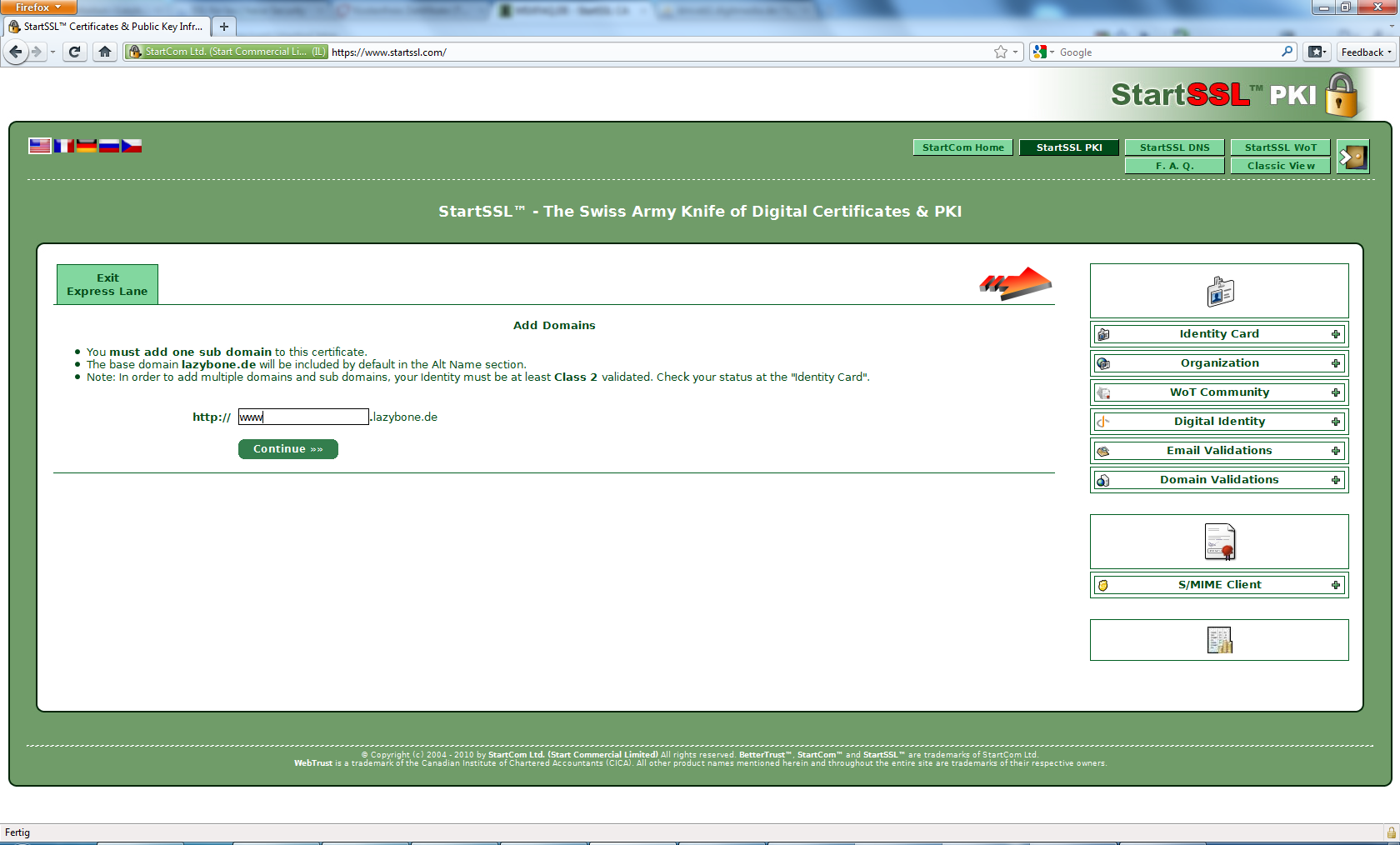1400x845 pixels.
Task: Open the bookmarks toolbar button
Action: tap(1317, 52)
